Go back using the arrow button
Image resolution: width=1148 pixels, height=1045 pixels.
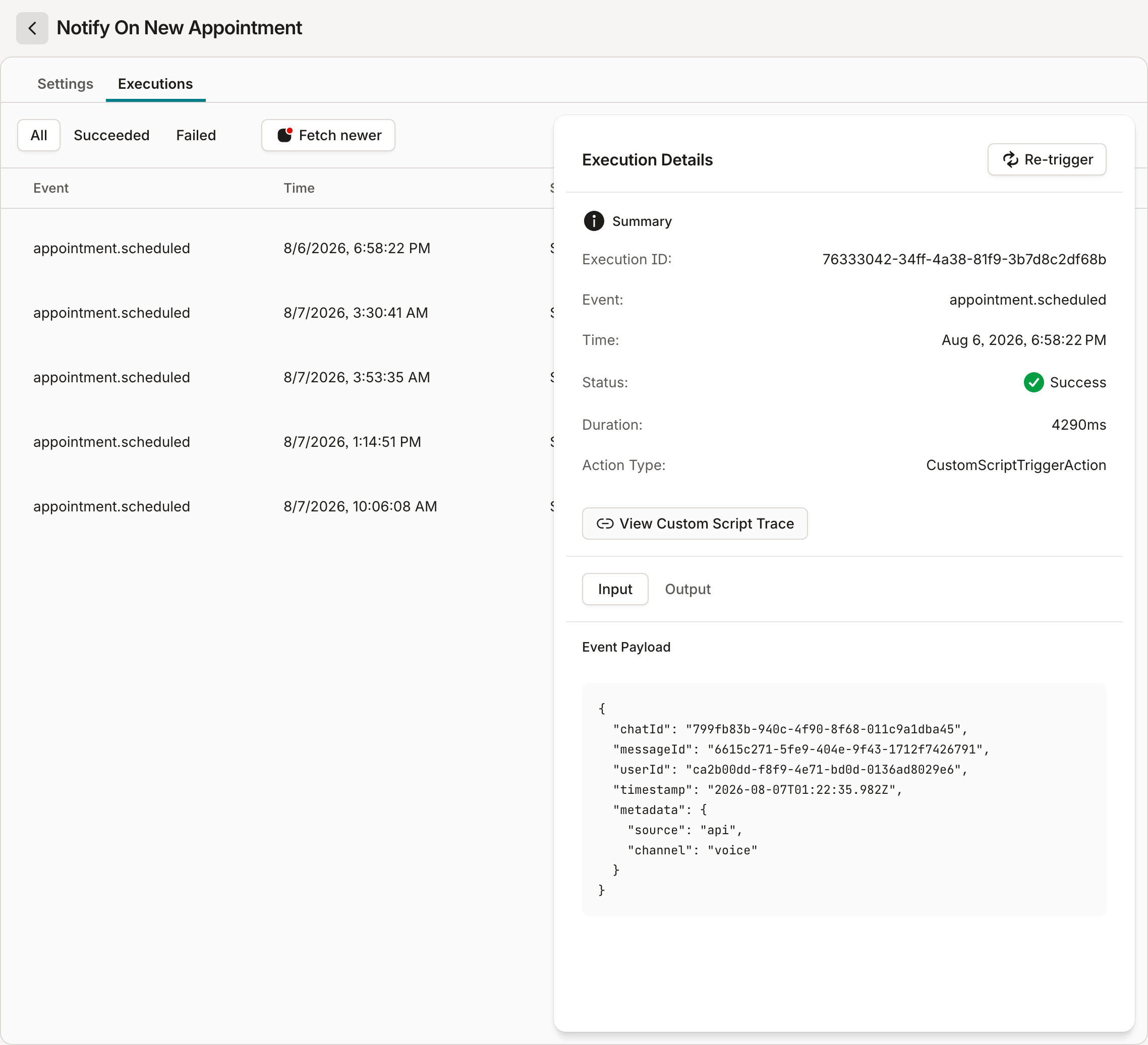tap(32, 28)
